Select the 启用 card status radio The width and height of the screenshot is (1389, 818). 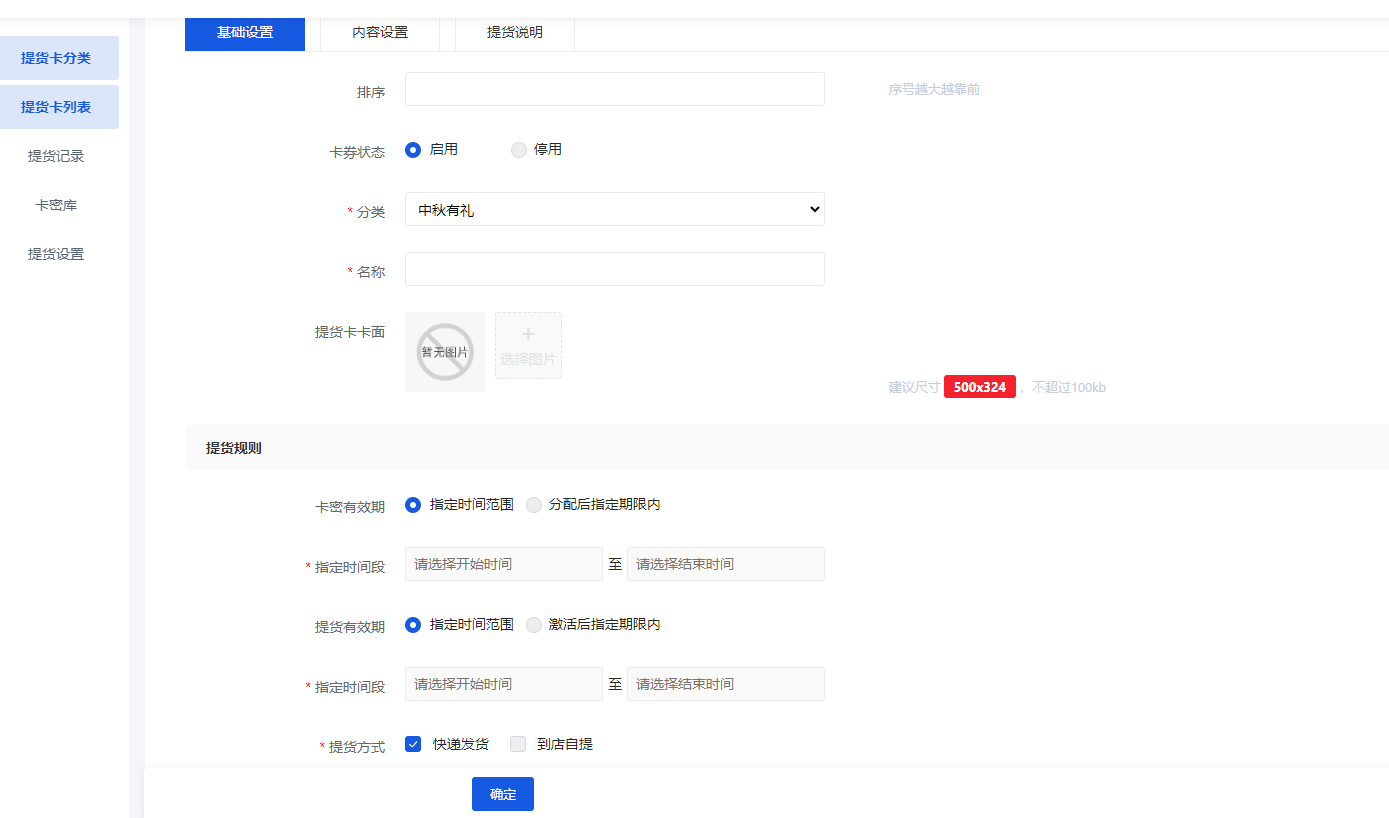click(413, 150)
